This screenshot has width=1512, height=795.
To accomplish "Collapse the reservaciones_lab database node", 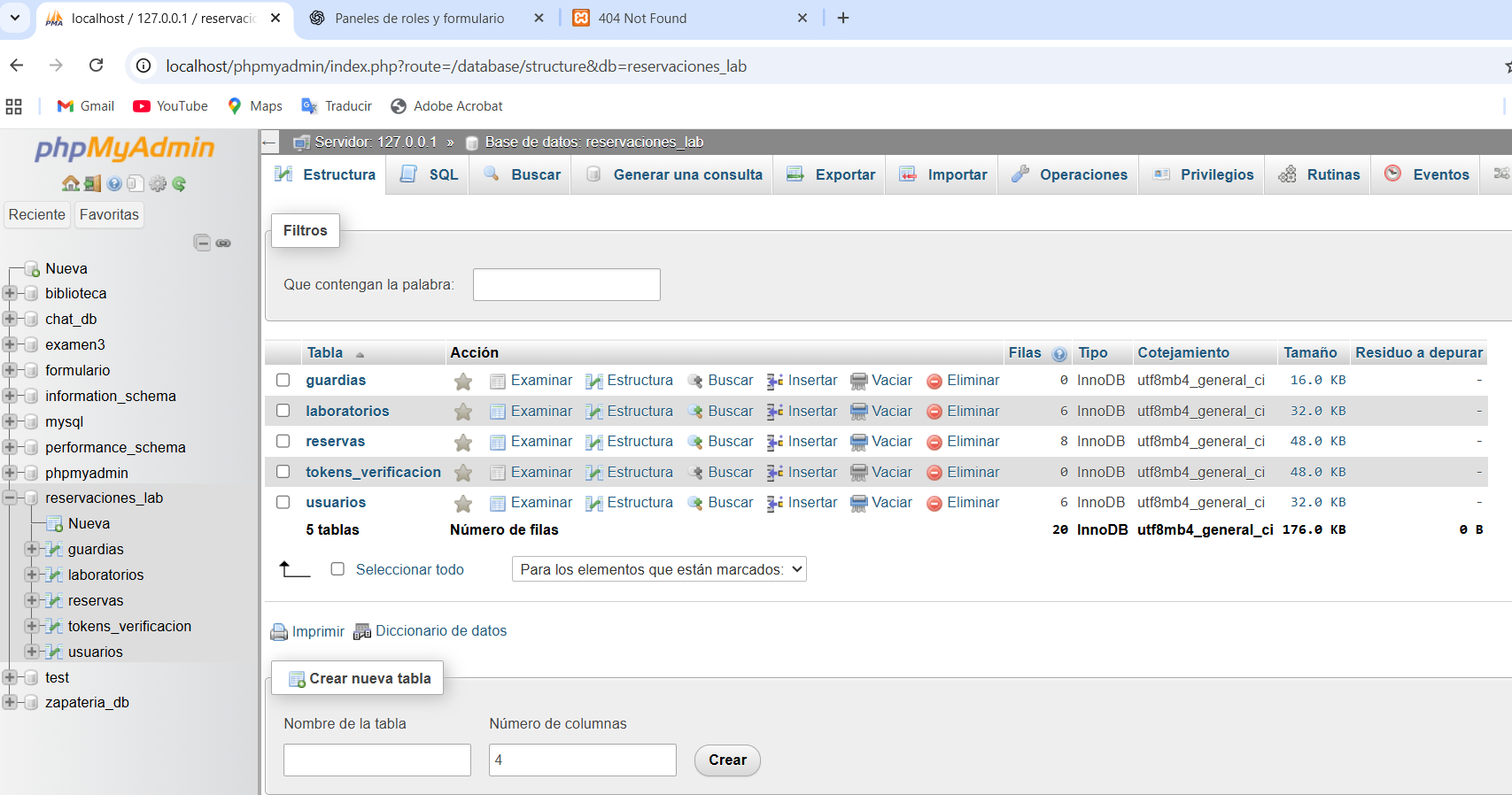I will (10, 498).
